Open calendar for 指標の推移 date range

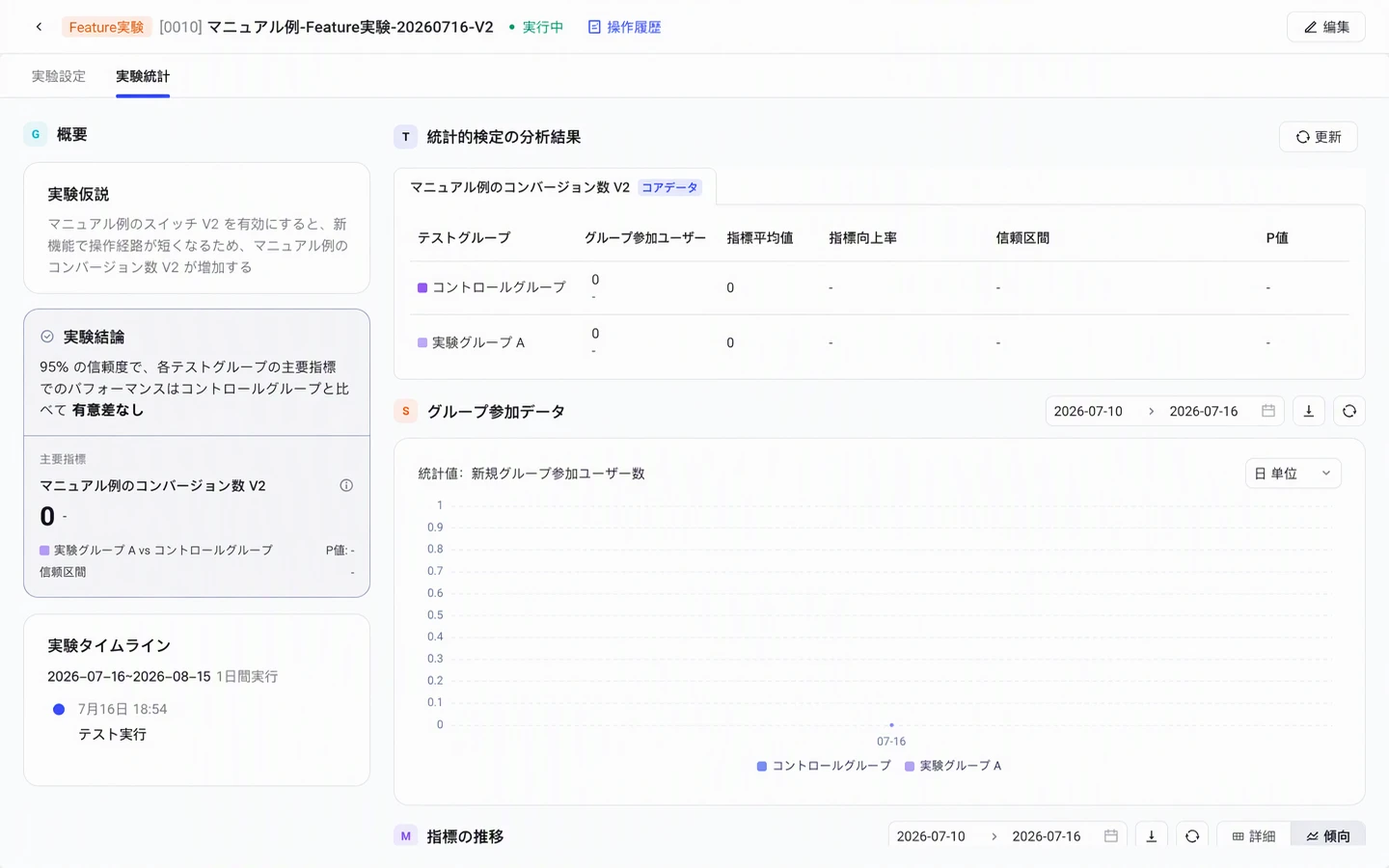point(1111,836)
